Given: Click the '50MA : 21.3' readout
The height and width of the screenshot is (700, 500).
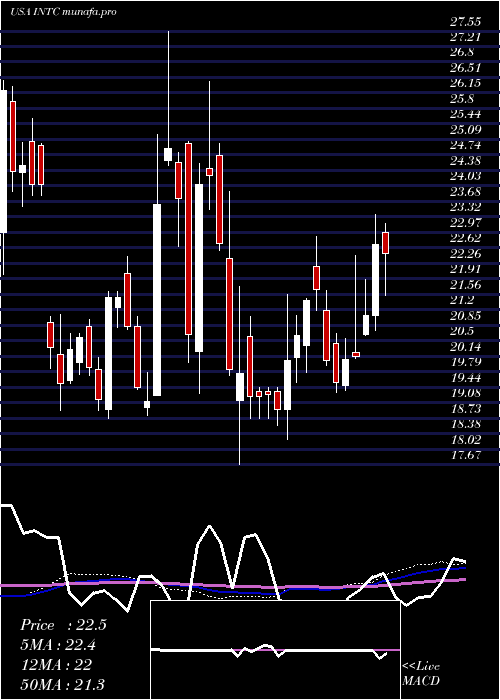Looking at the screenshot, I should [62, 684].
